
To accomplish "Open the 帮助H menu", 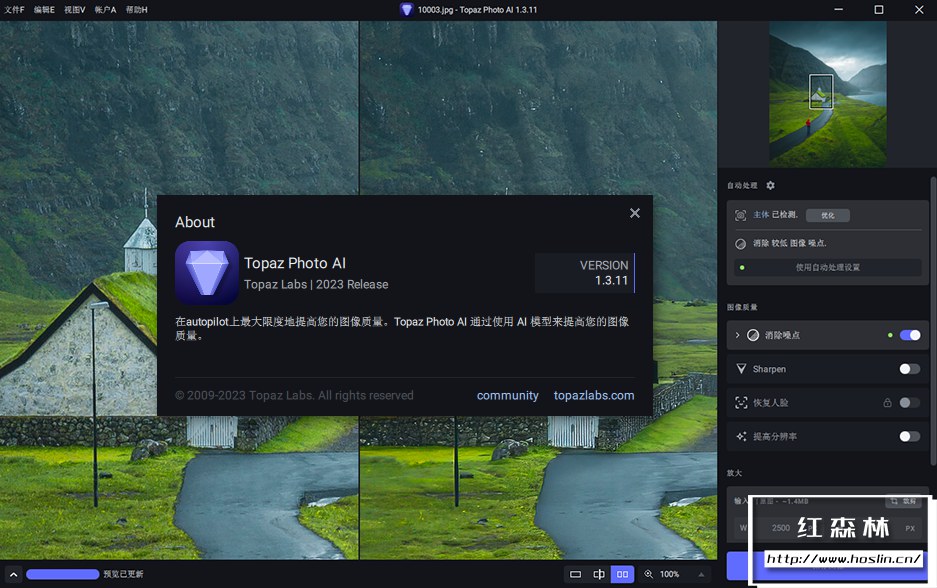I will tap(136, 10).
